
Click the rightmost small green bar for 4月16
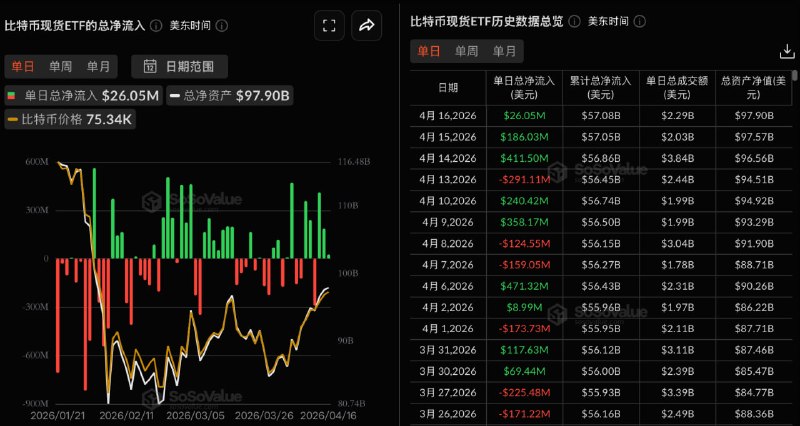(x=329, y=257)
